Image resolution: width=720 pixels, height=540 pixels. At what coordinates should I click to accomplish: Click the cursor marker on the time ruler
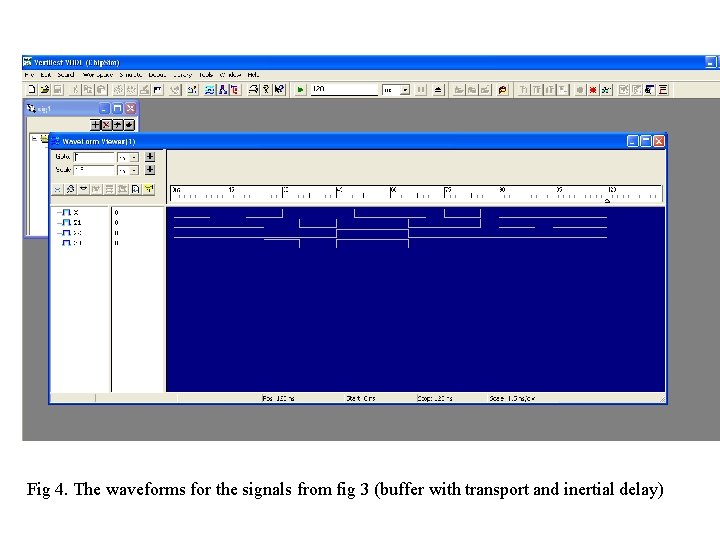[x=607, y=200]
